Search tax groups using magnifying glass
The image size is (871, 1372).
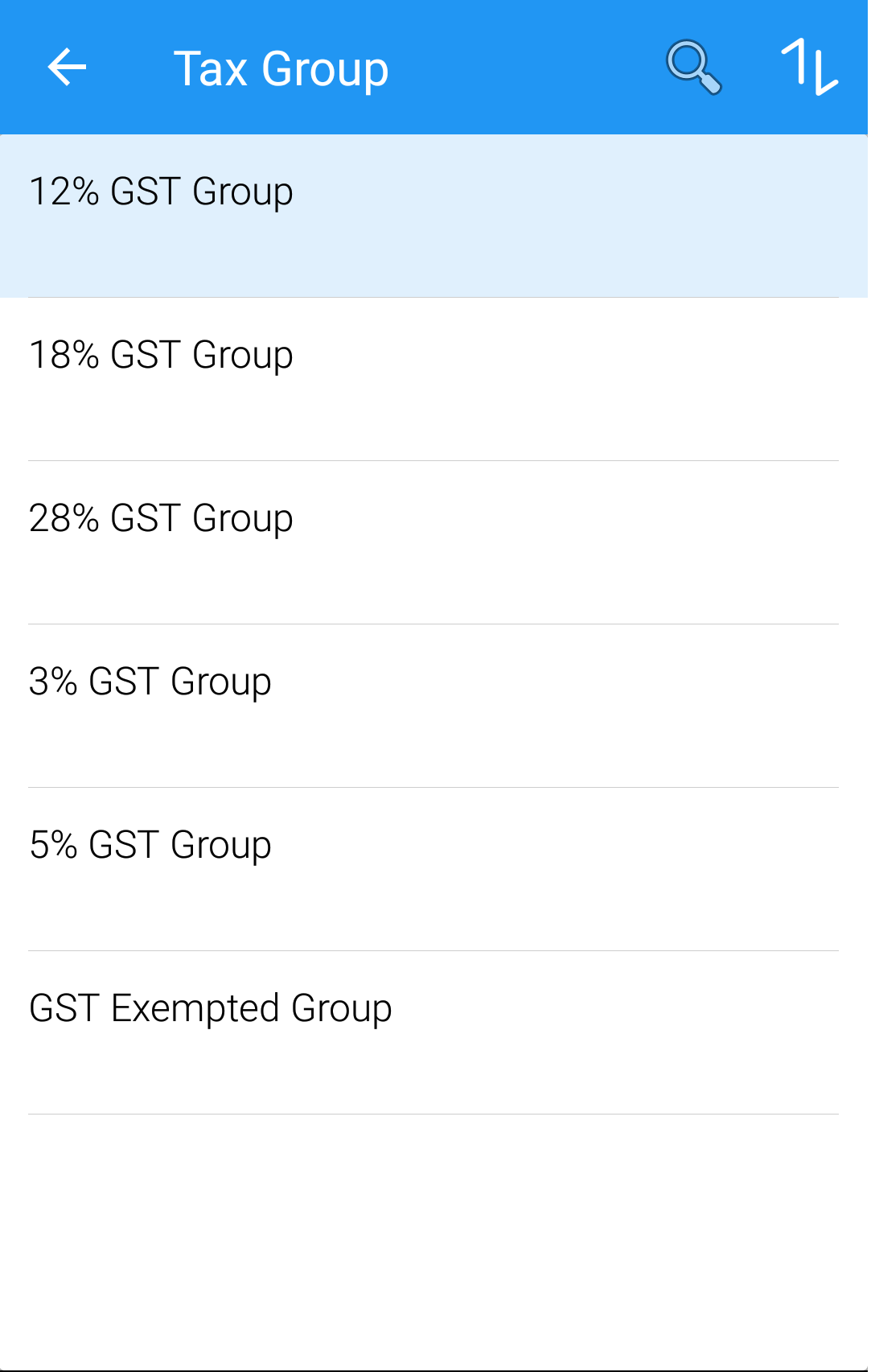point(693,67)
